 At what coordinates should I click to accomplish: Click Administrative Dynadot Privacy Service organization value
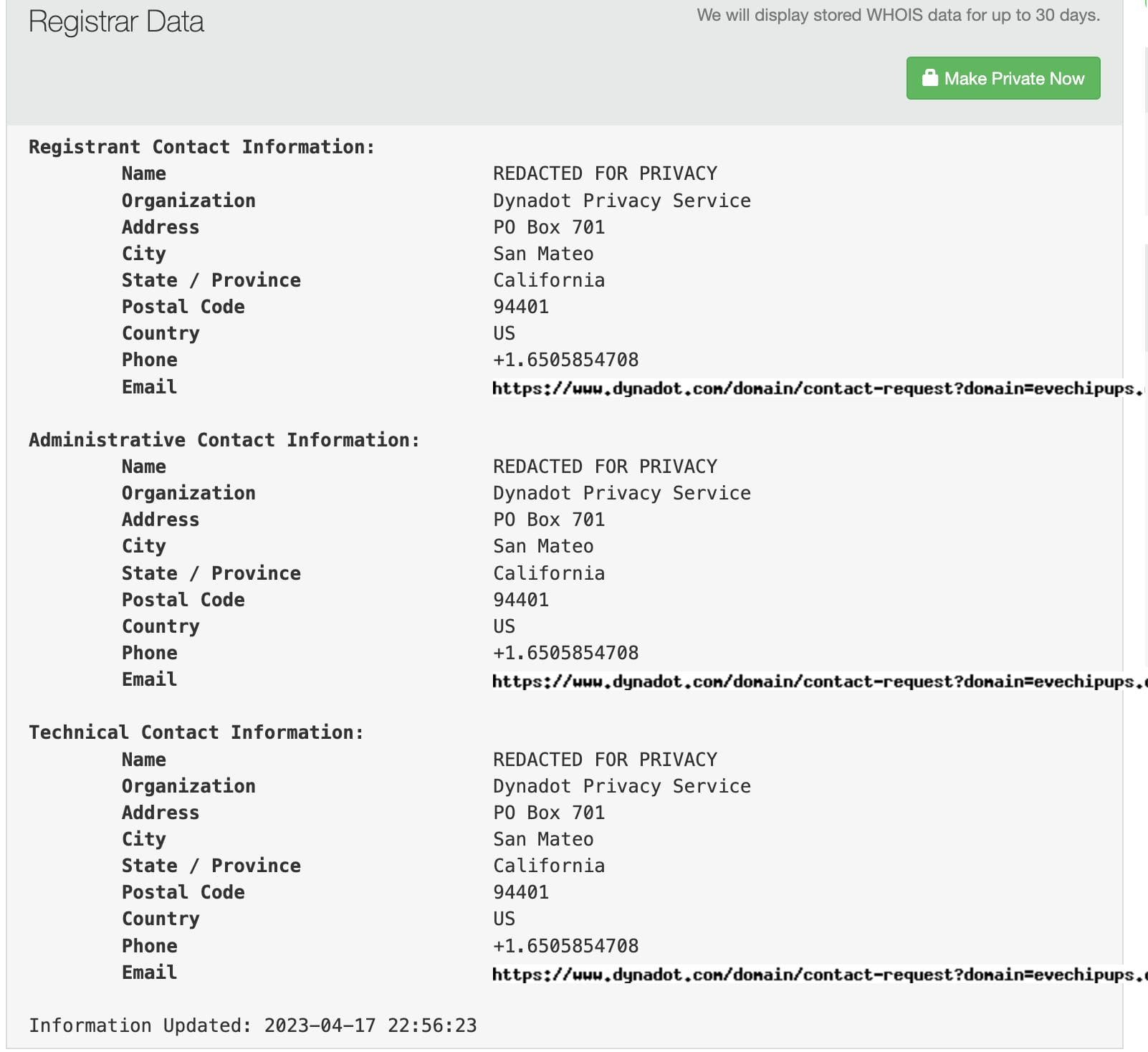pyautogui.click(x=621, y=493)
